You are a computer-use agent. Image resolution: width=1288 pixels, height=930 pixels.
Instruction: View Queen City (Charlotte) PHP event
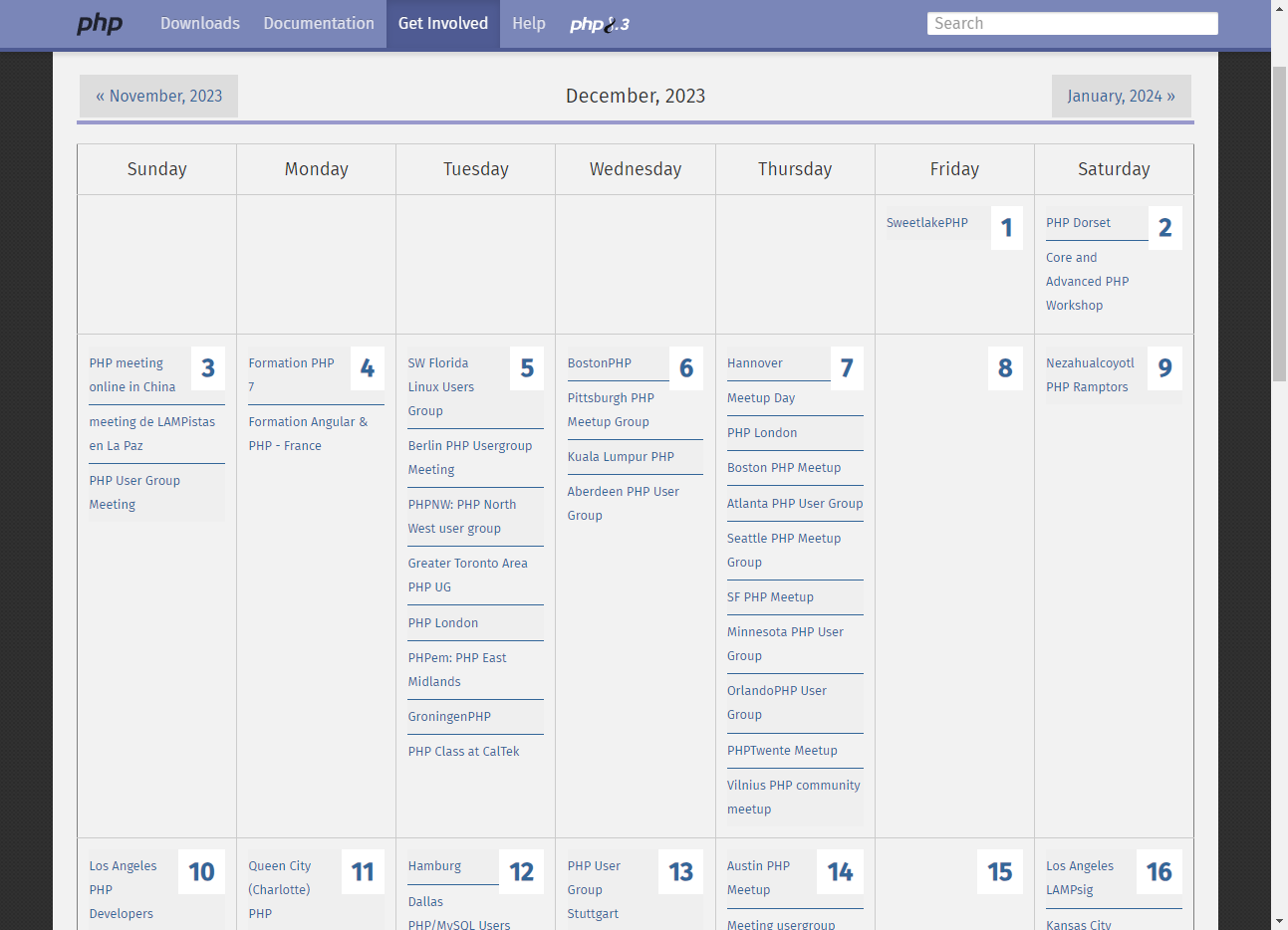click(x=280, y=890)
